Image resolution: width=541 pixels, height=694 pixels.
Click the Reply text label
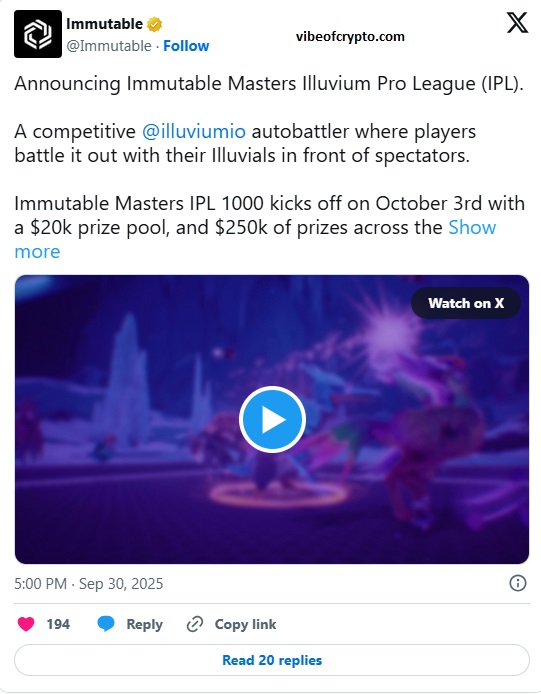point(144,624)
